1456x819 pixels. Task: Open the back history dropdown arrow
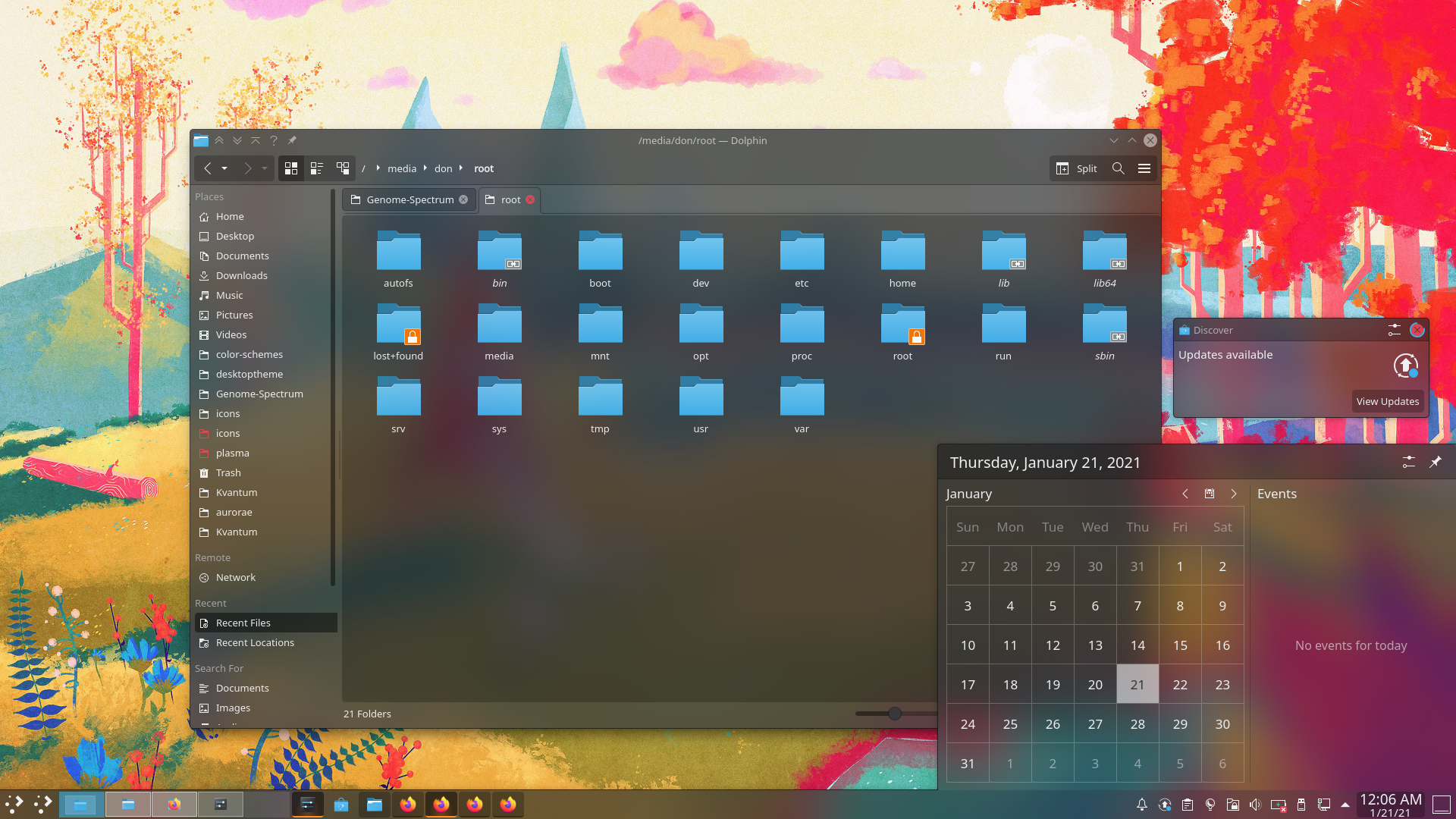tap(224, 168)
